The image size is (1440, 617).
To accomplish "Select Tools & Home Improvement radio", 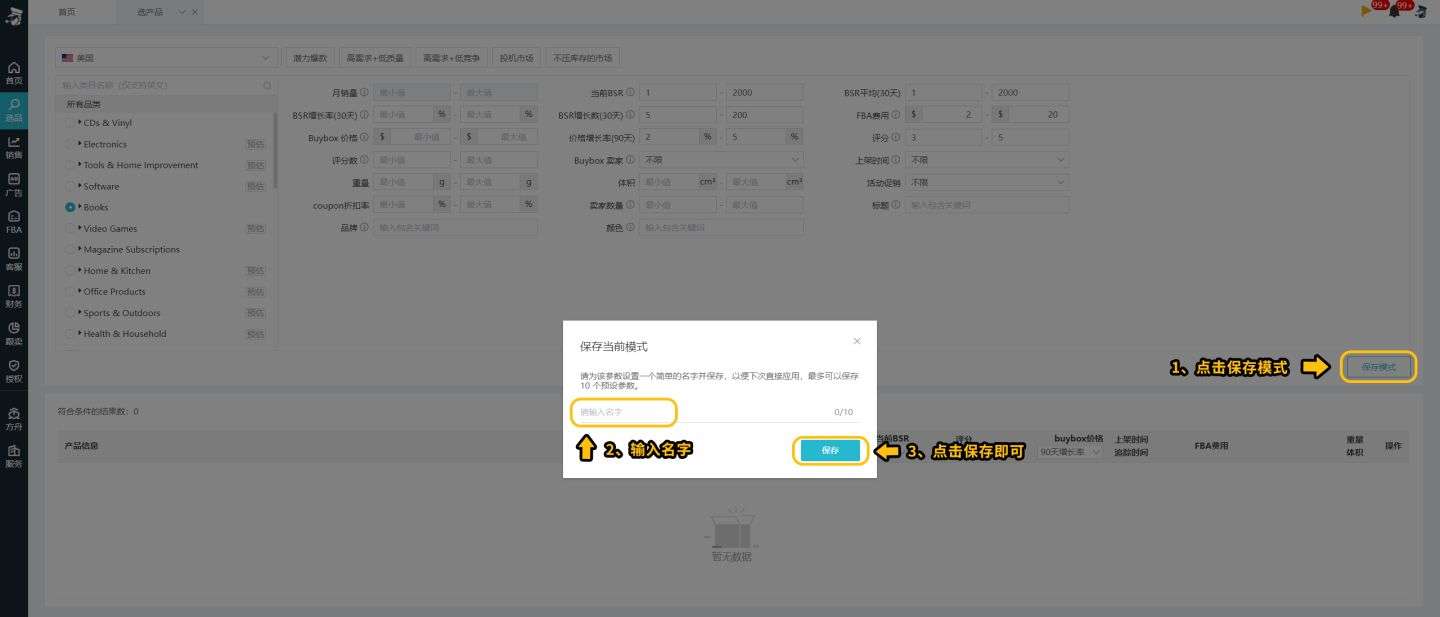I will coord(70,165).
